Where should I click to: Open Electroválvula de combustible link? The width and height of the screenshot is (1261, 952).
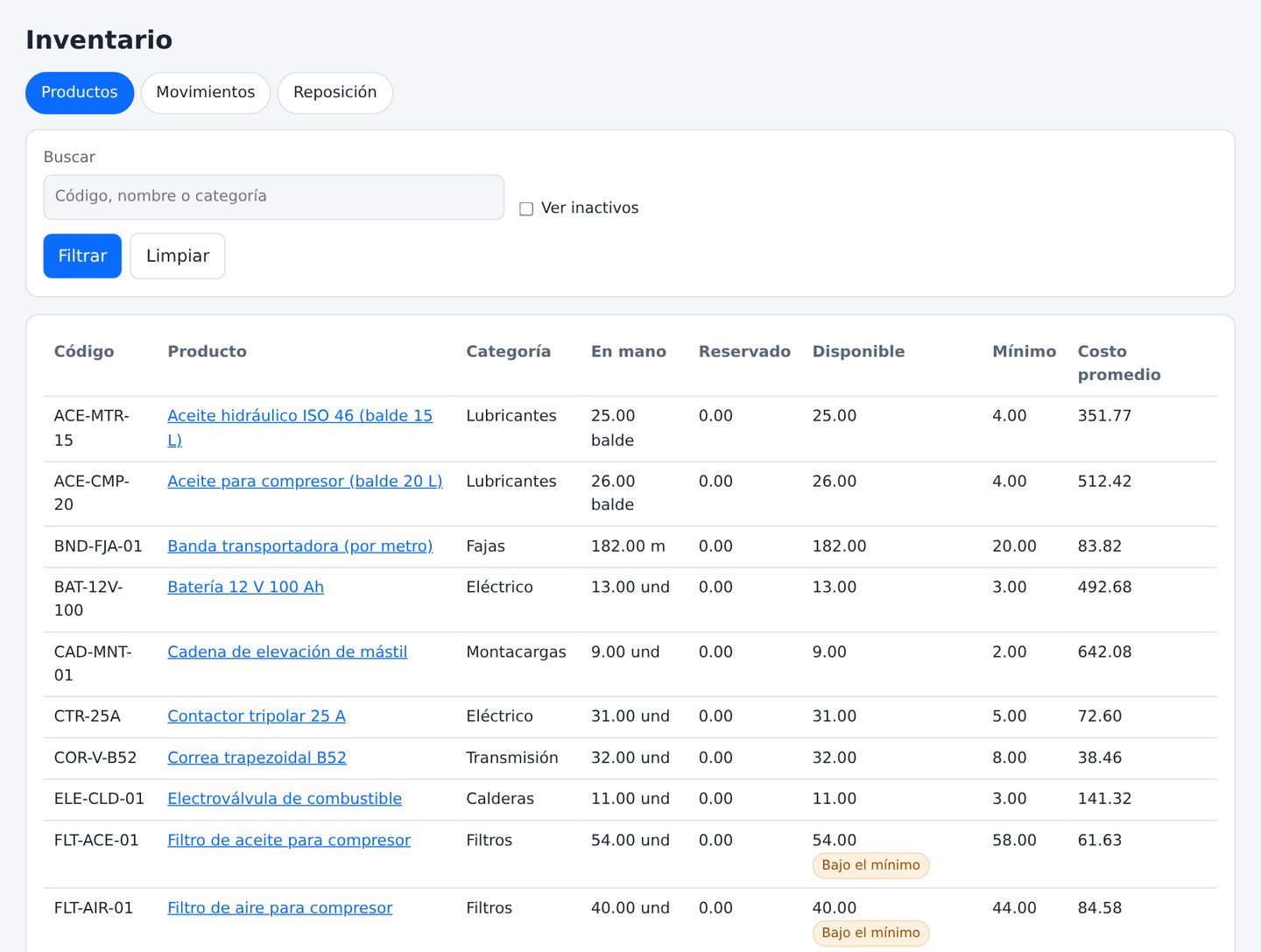[x=285, y=799]
